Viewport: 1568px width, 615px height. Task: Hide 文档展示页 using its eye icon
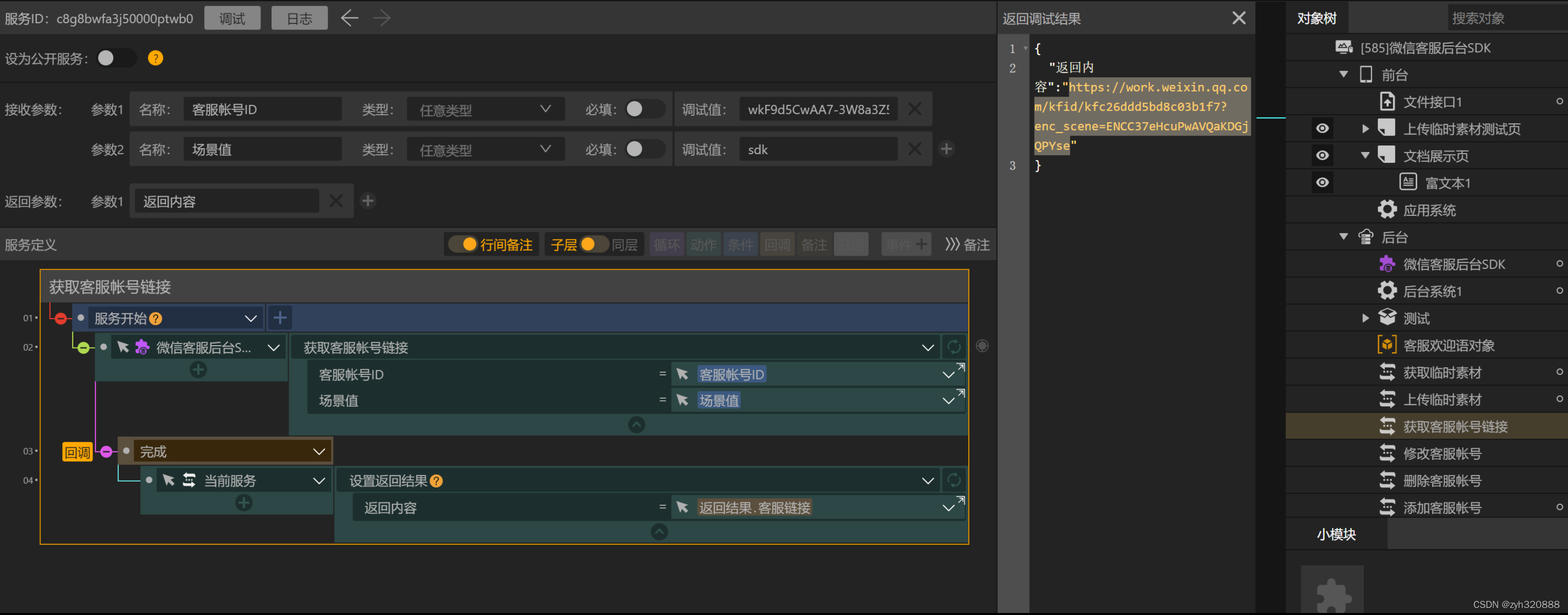[1322, 156]
